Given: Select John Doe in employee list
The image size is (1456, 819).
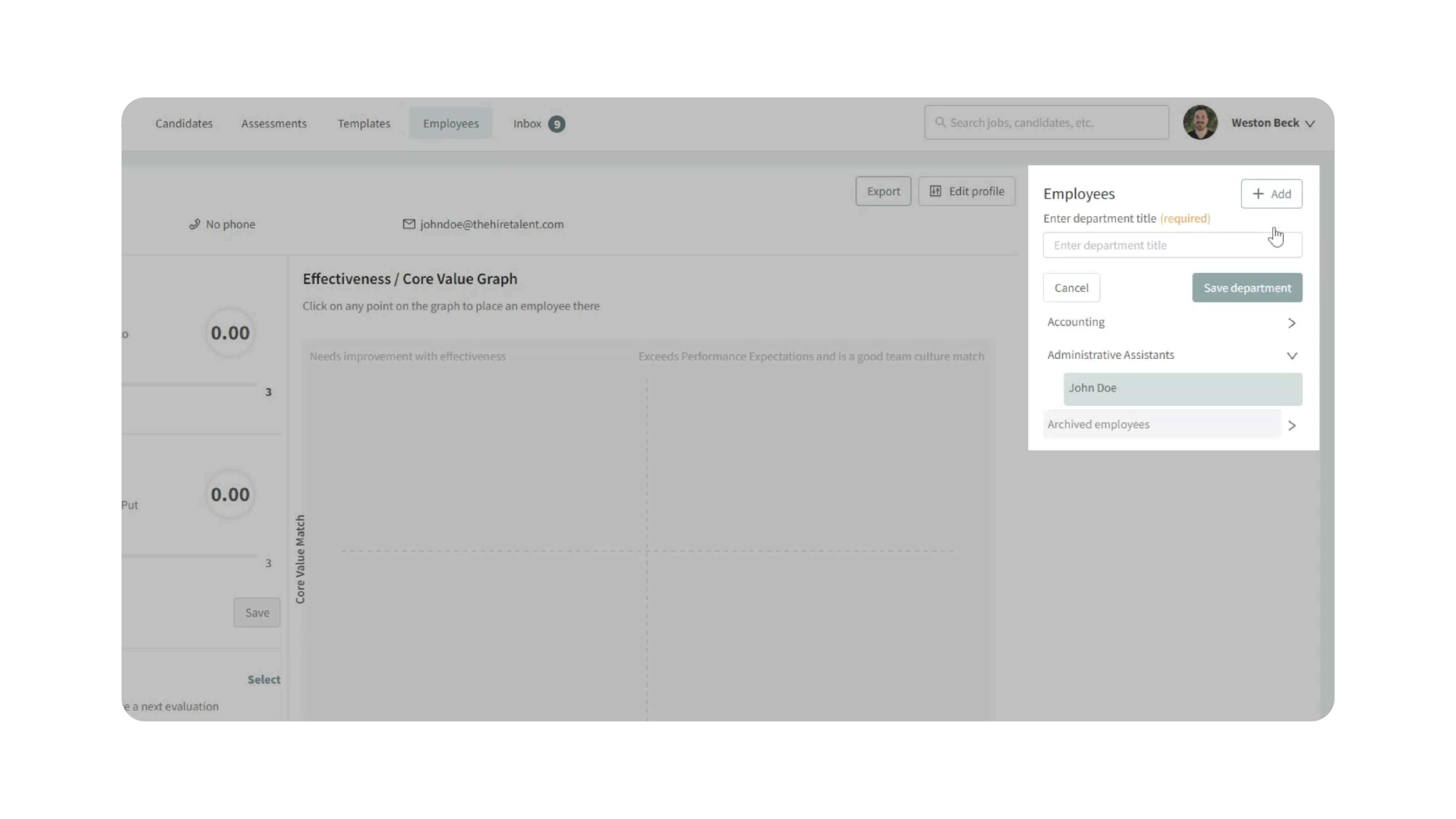Looking at the screenshot, I should click(x=1182, y=389).
